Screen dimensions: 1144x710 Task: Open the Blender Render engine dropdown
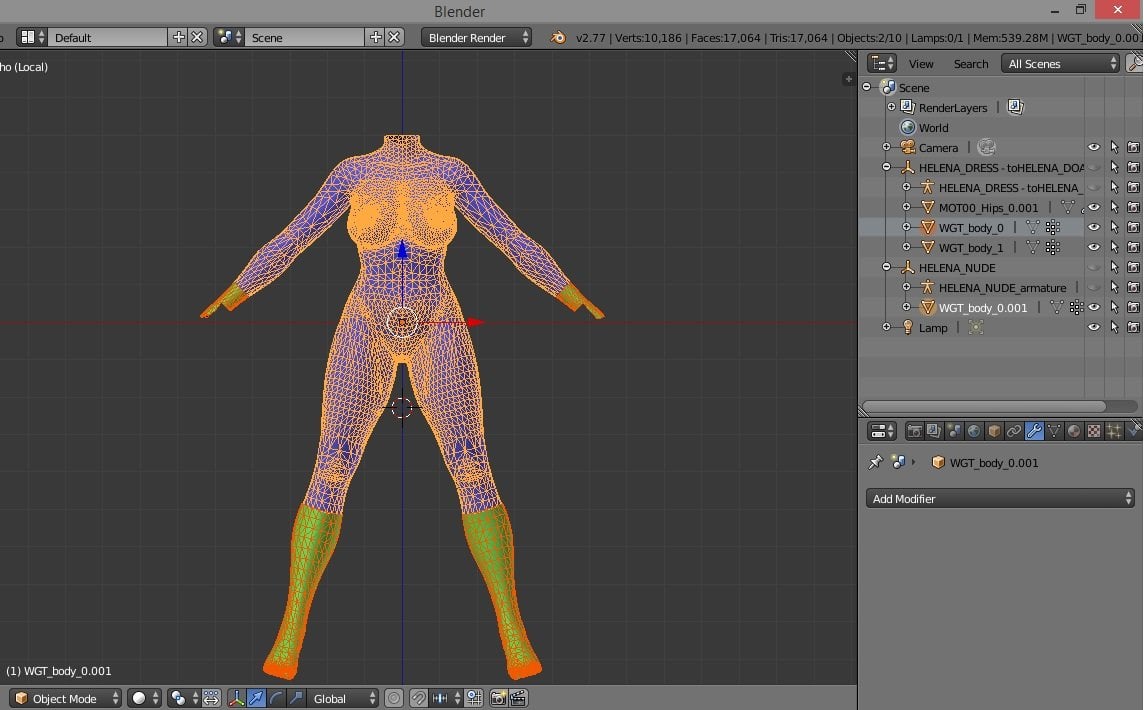tap(476, 37)
